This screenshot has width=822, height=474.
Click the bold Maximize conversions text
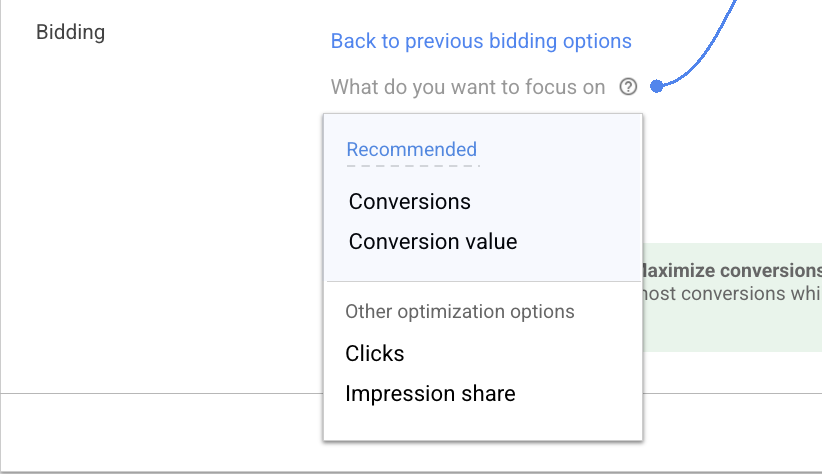732,270
